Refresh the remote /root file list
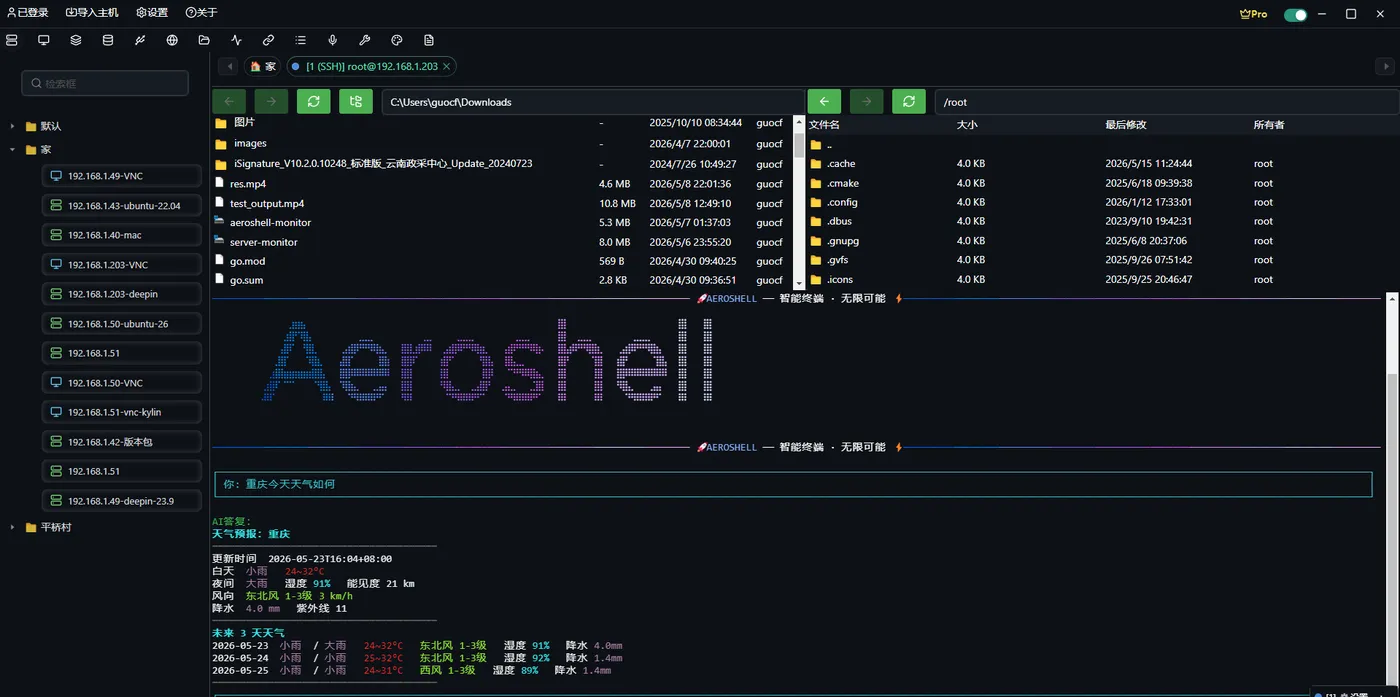This screenshot has height=697, width=1400. point(908,101)
